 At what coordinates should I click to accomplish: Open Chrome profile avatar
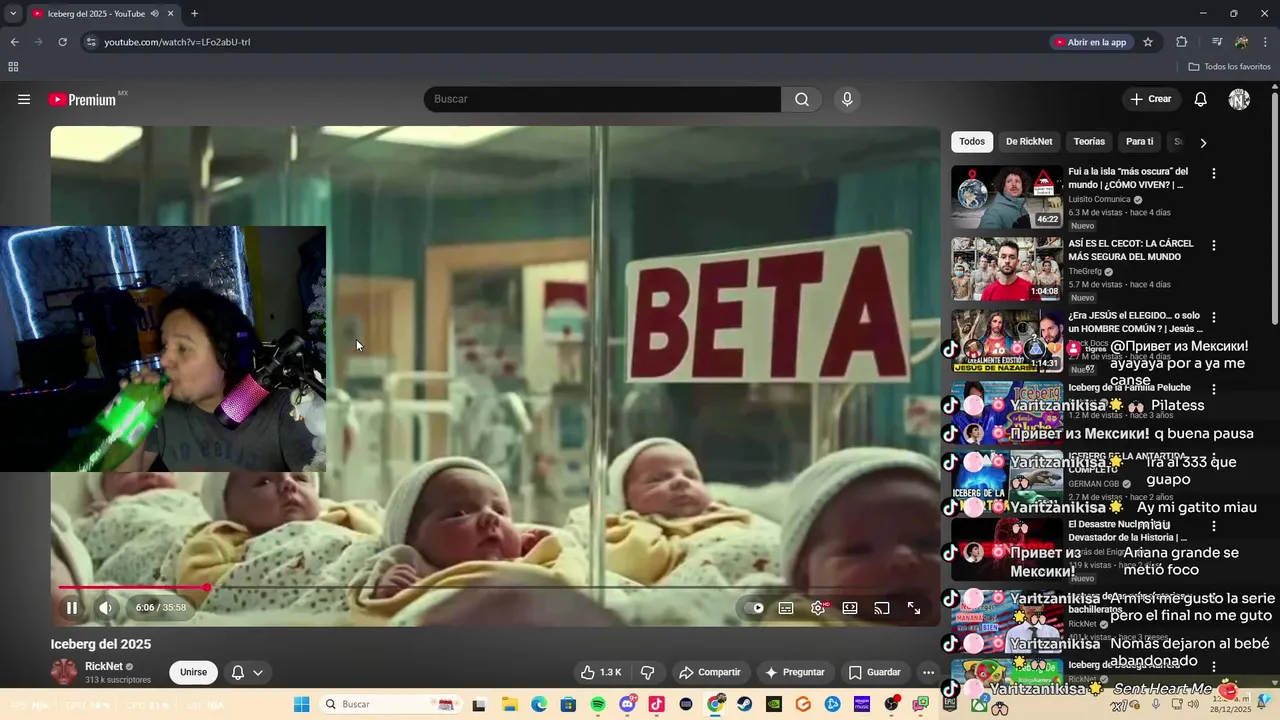click(1241, 42)
